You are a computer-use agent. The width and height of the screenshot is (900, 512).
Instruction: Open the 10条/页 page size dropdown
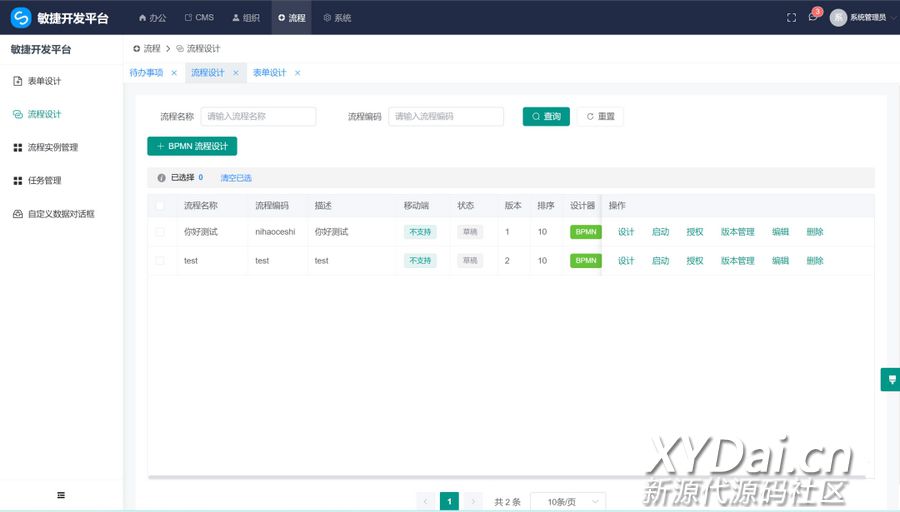(x=568, y=501)
